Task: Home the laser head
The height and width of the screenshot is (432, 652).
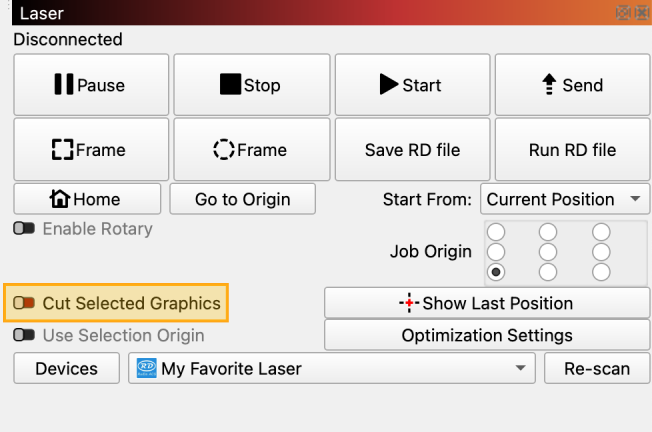Action: 87,199
